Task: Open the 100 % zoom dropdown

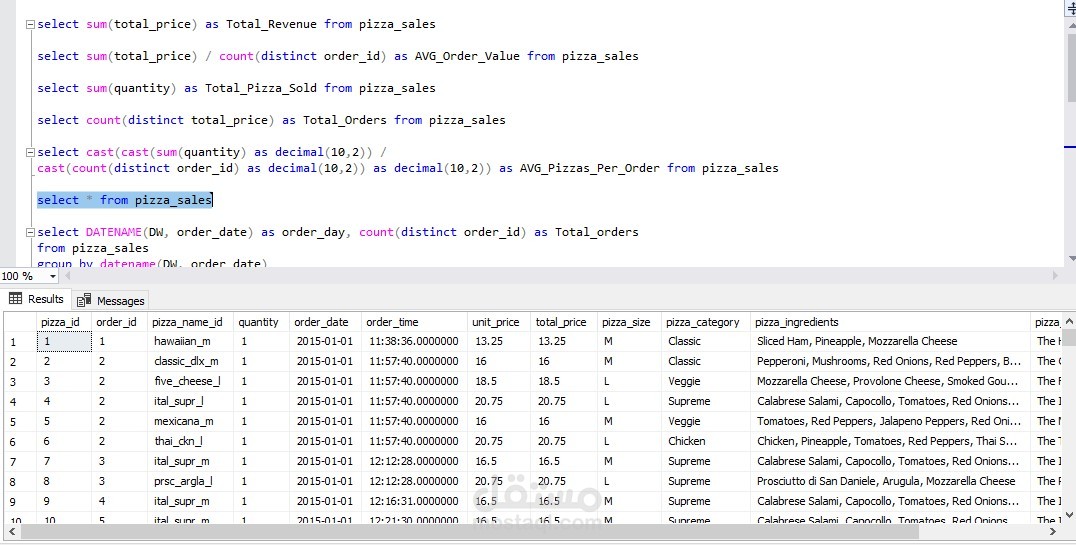Action: point(53,276)
